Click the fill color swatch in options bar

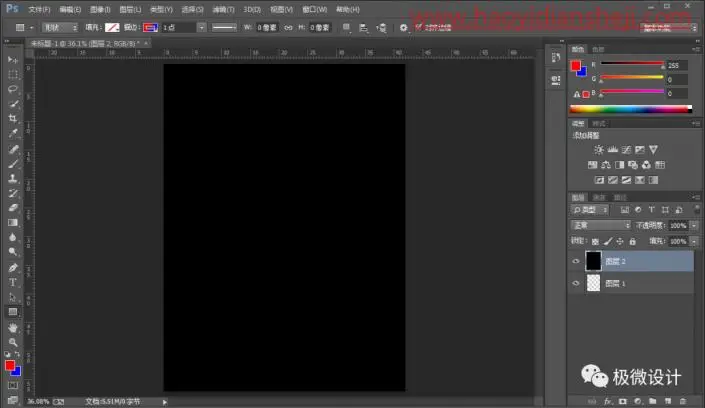[112, 28]
